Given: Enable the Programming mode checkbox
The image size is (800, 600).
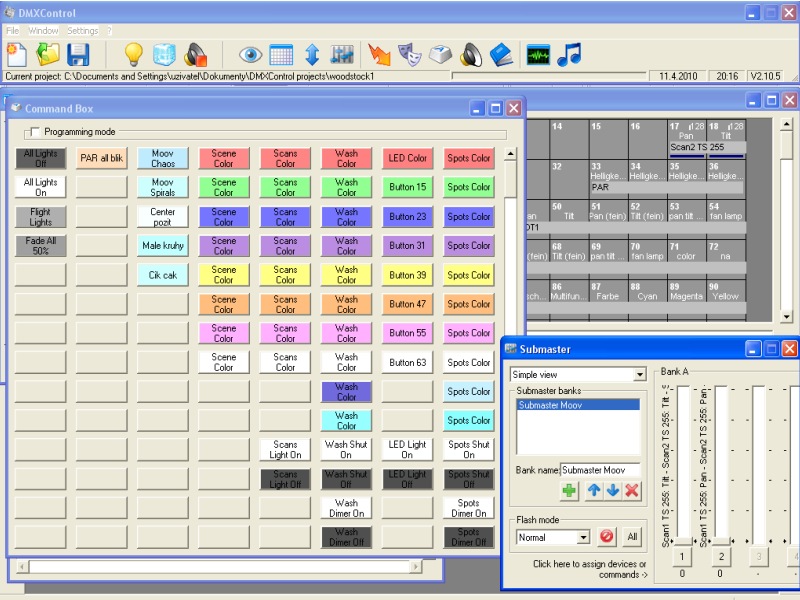Looking at the screenshot, I should click(x=36, y=132).
